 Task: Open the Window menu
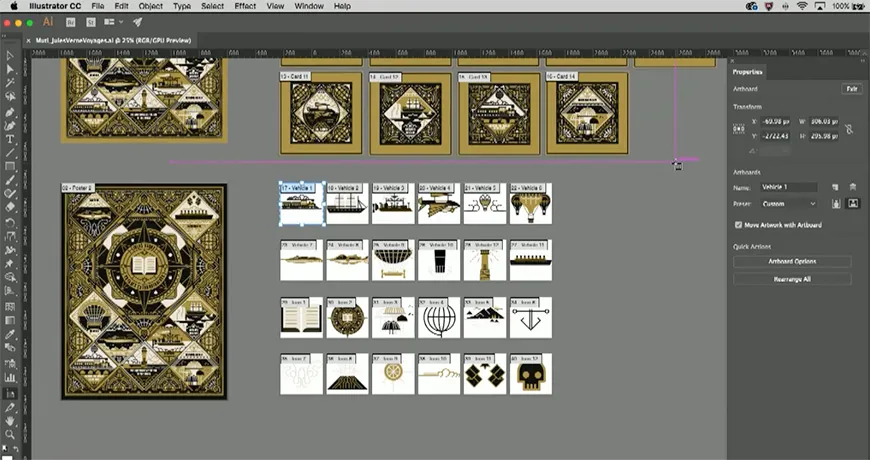(x=309, y=6)
